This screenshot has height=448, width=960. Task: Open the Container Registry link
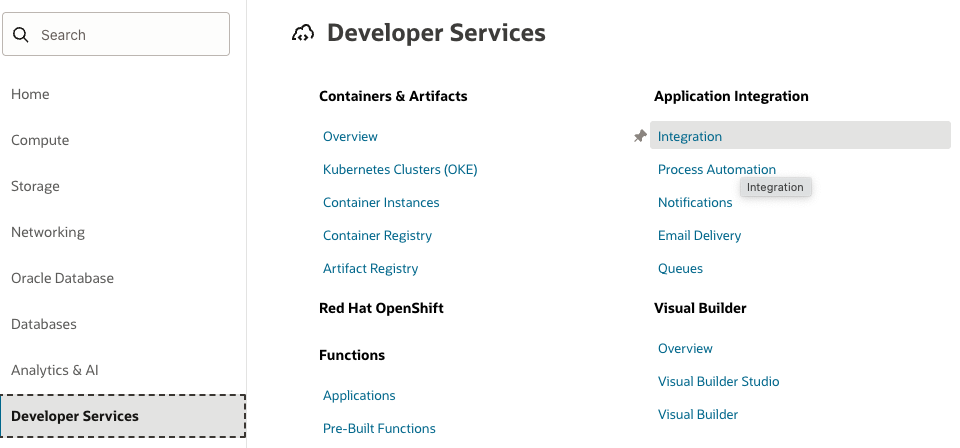(x=377, y=236)
